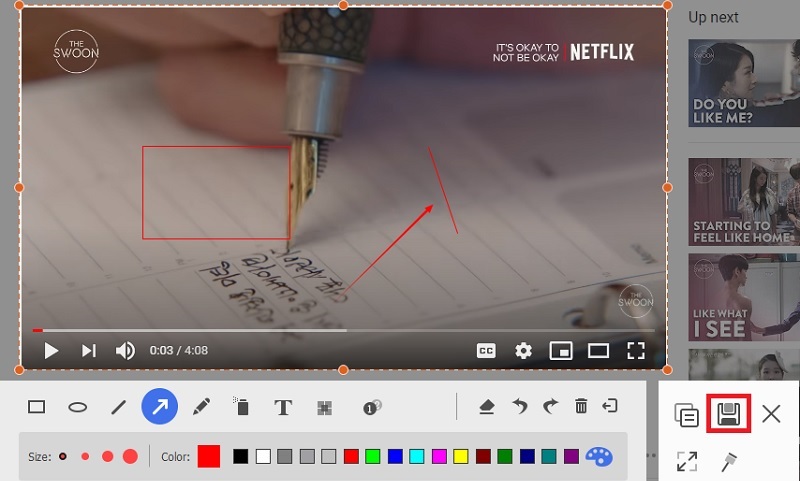Toggle closed captions on the video
This screenshot has height=481, width=800.
point(486,350)
